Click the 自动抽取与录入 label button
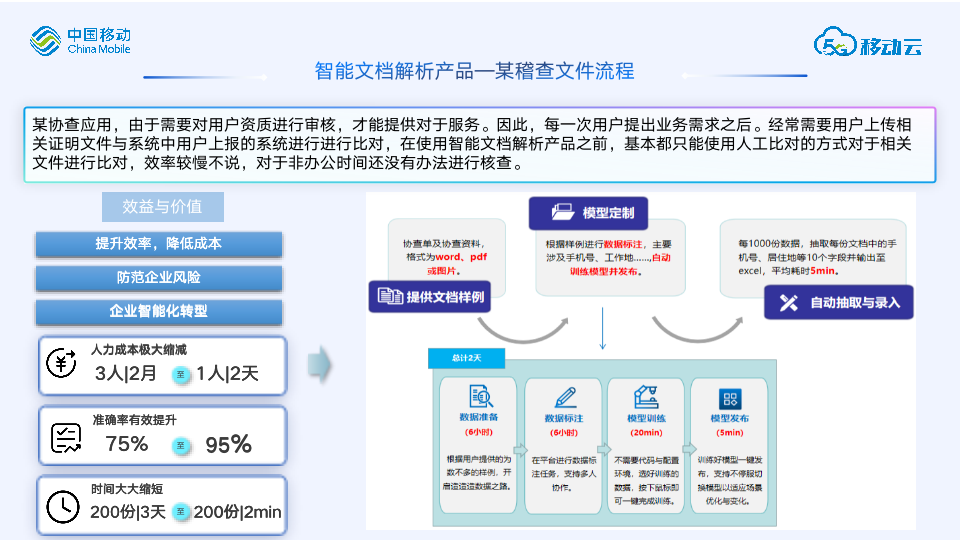The height and width of the screenshot is (540, 960). click(839, 302)
